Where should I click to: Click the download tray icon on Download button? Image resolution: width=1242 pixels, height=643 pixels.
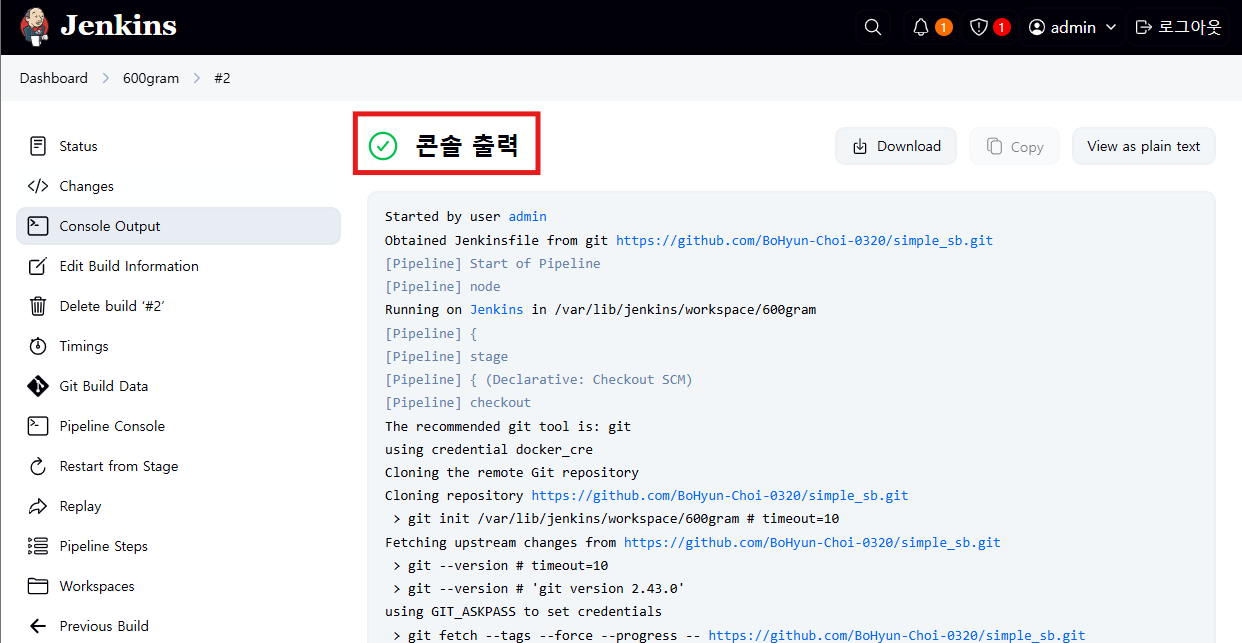pyautogui.click(x=860, y=147)
